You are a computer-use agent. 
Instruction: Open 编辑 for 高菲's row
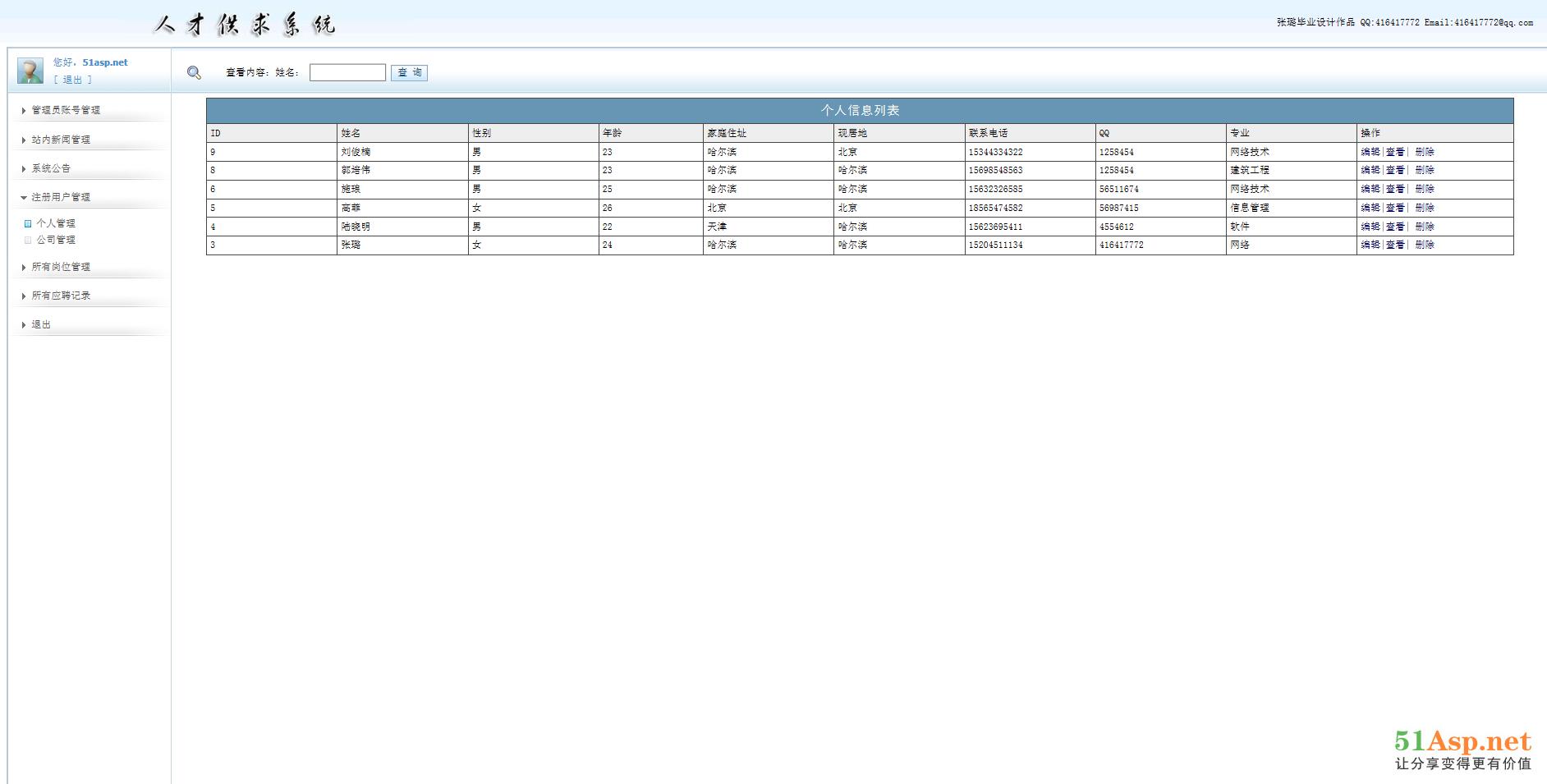[x=1370, y=208]
